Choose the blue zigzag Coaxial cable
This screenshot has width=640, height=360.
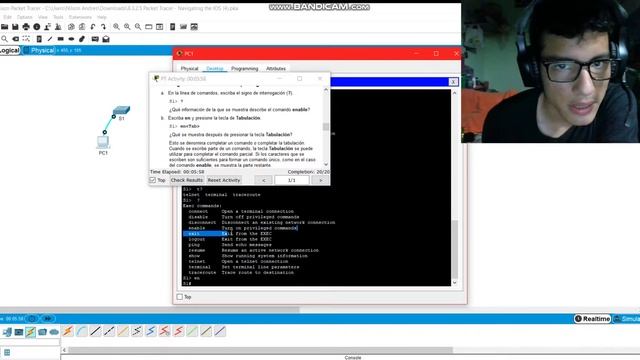tap(151, 331)
